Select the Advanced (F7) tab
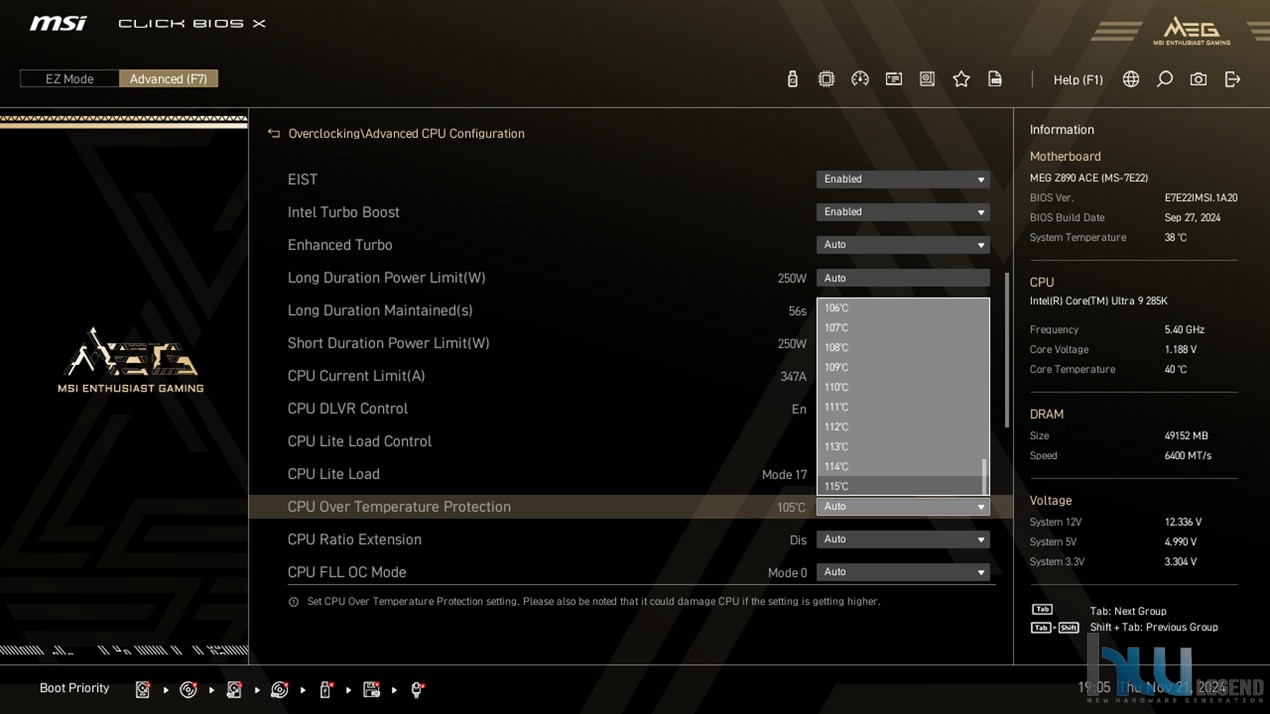 168,79
